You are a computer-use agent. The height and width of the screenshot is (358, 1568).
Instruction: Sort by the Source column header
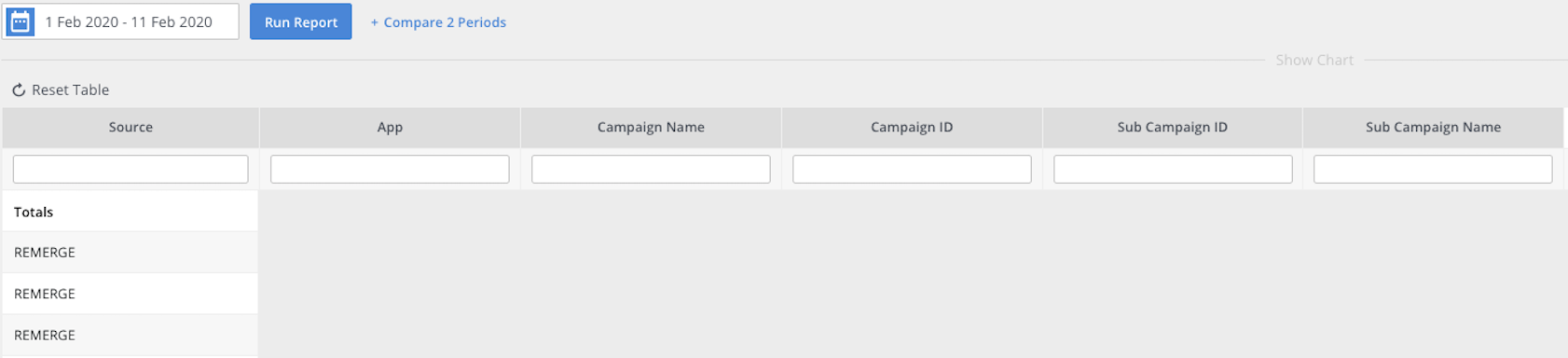pos(131,127)
